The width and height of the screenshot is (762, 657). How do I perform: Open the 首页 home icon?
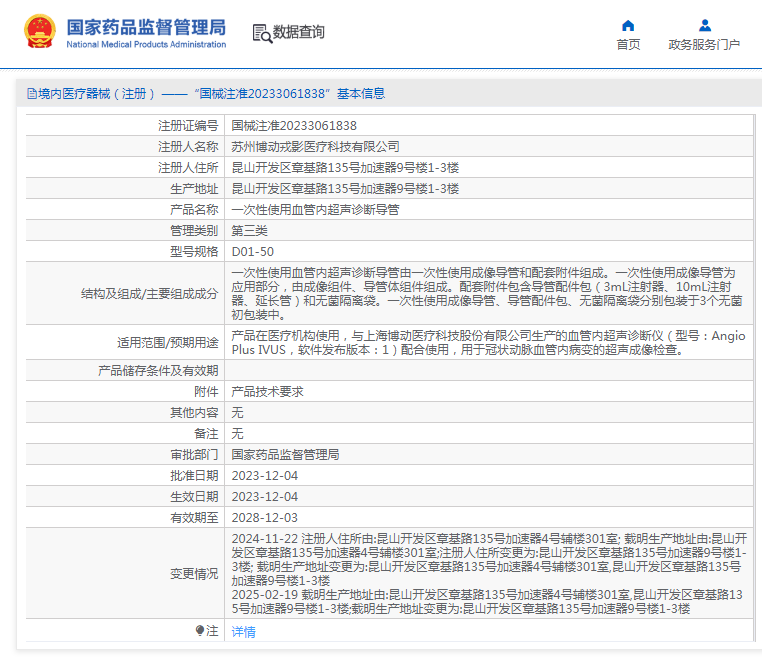(x=628, y=25)
